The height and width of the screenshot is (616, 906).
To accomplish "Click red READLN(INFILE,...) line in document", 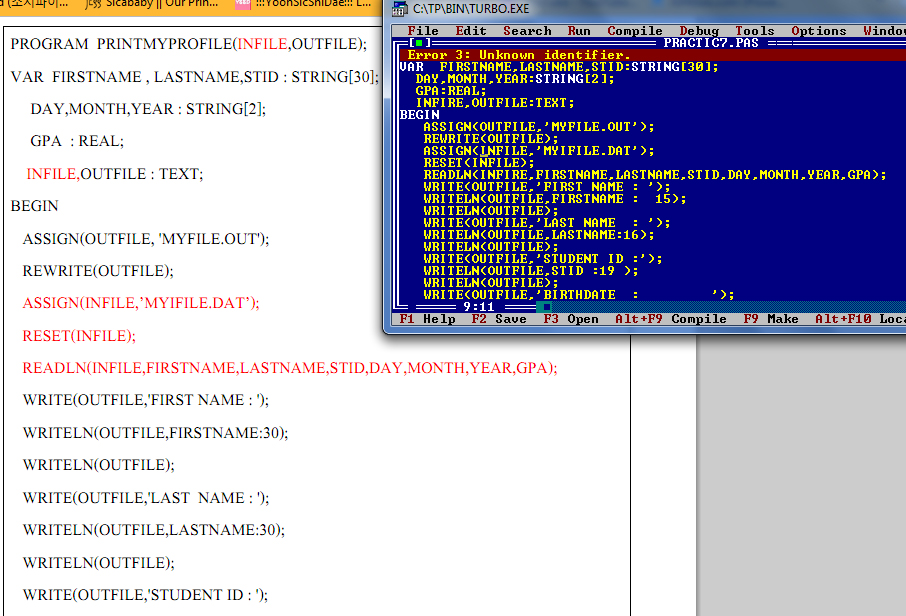I will 289,368.
